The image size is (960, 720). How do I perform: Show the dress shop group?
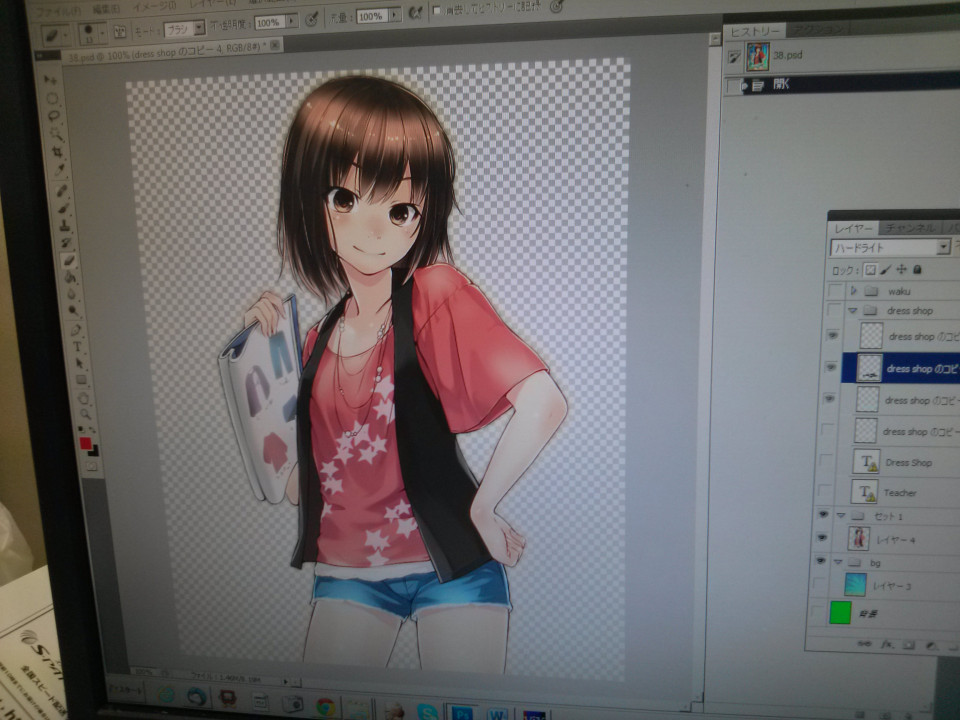[x=834, y=310]
